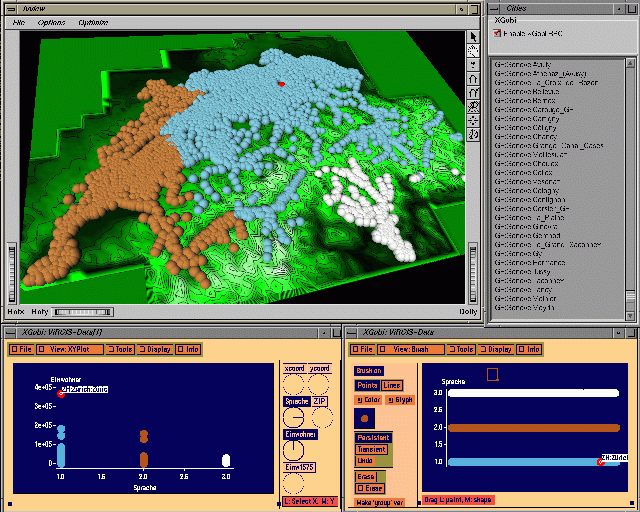This screenshot has width=640, height=512.
Task: Toggle the Transient brushing option
Action: [x=372, y=449]
